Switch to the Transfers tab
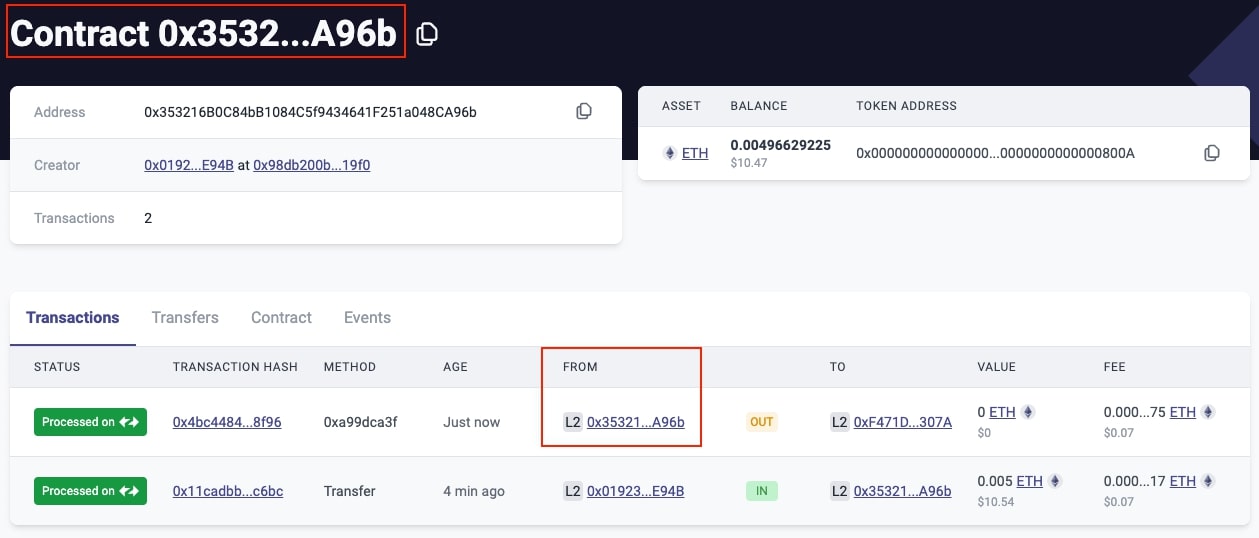This screenshot has height=538, width=1259. [185, 317]
